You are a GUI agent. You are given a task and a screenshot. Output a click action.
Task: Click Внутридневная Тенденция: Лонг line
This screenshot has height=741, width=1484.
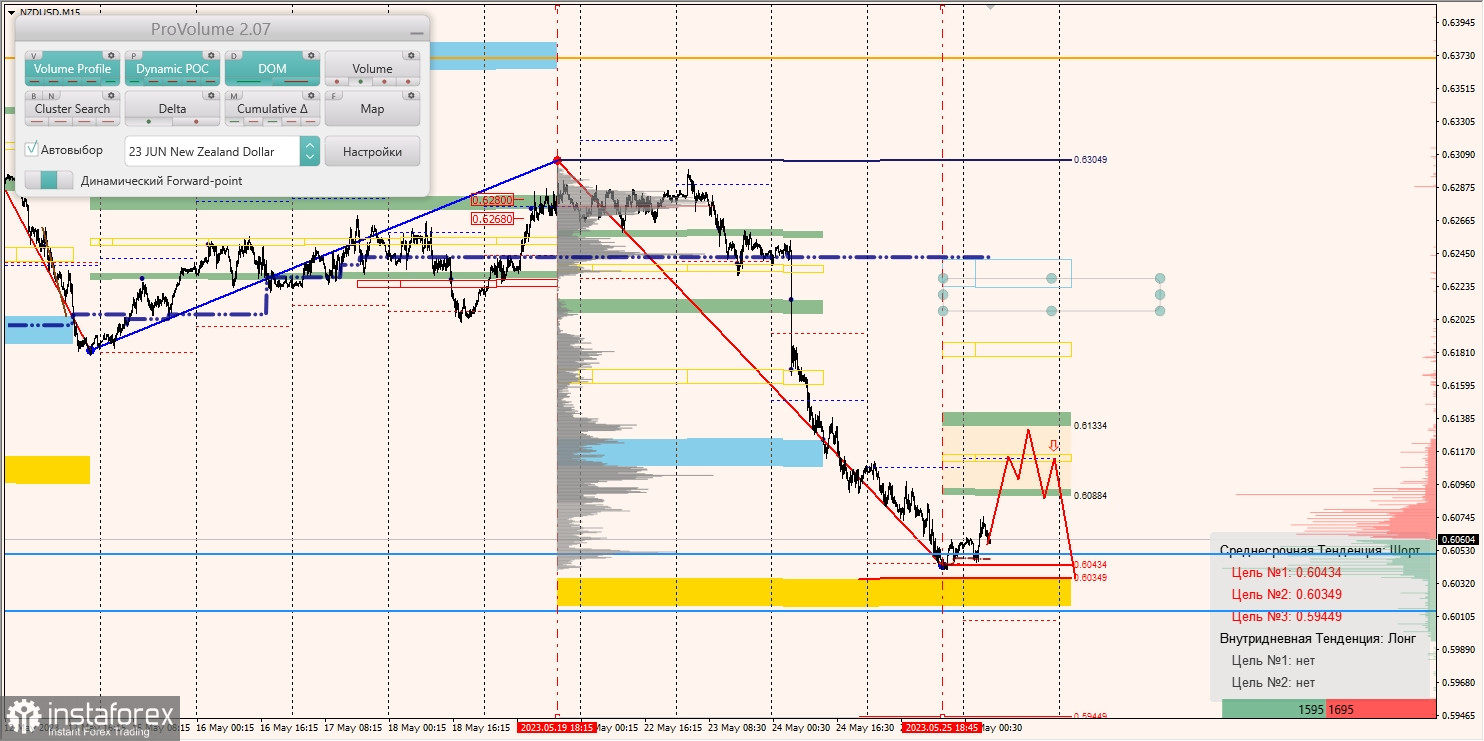click(x=1318, y=638)
